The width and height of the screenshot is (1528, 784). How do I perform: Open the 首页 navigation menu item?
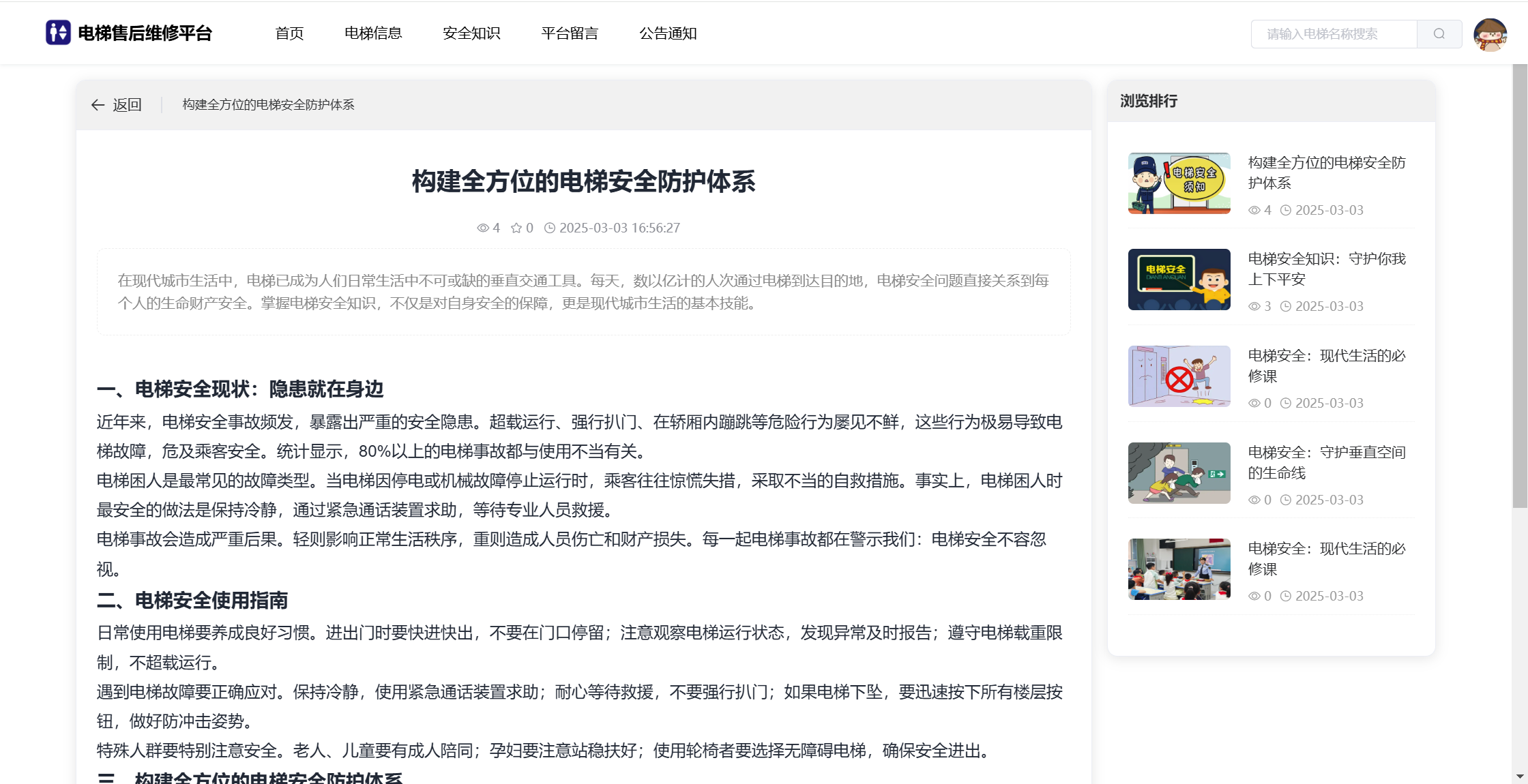coord(289,33)
